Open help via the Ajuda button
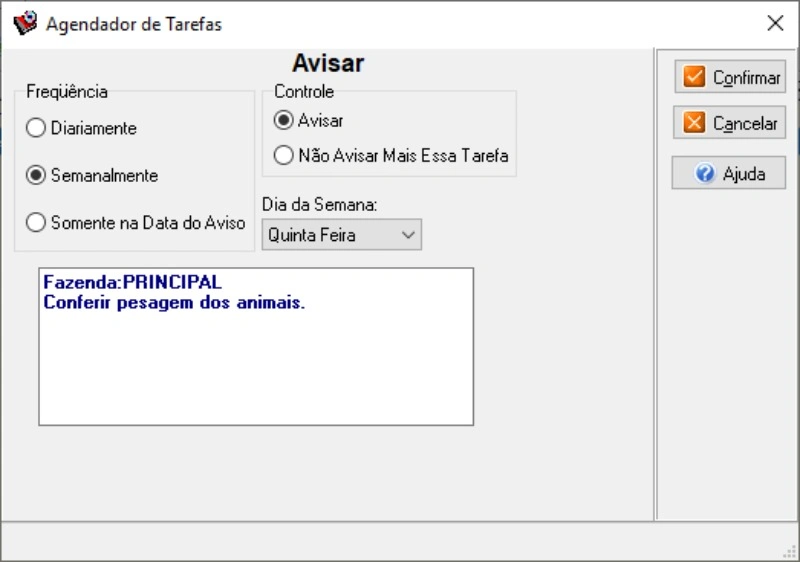 click(x=729, y=173)
